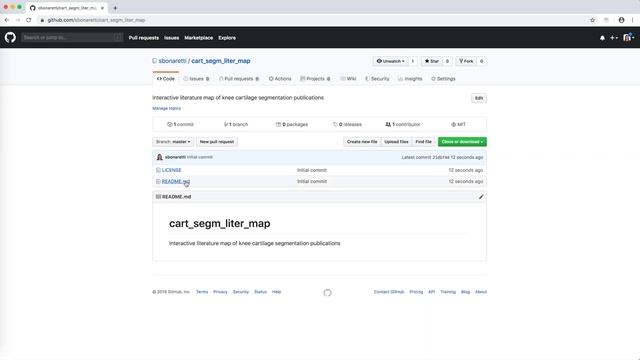The image size is (640, 360).
Task: Open the plus create-new menu
Action: pyautogui.click(x=613, y=38)
